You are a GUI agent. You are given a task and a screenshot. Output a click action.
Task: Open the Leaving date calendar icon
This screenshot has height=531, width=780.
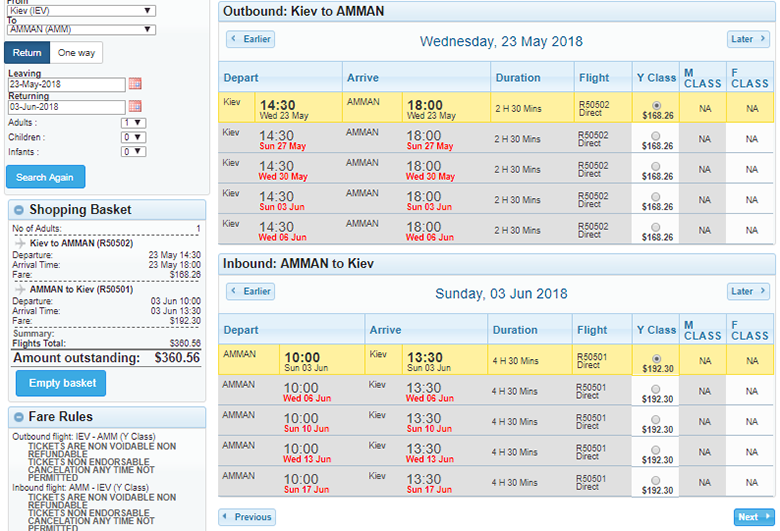pyautogui.click(x=135, y=84)
